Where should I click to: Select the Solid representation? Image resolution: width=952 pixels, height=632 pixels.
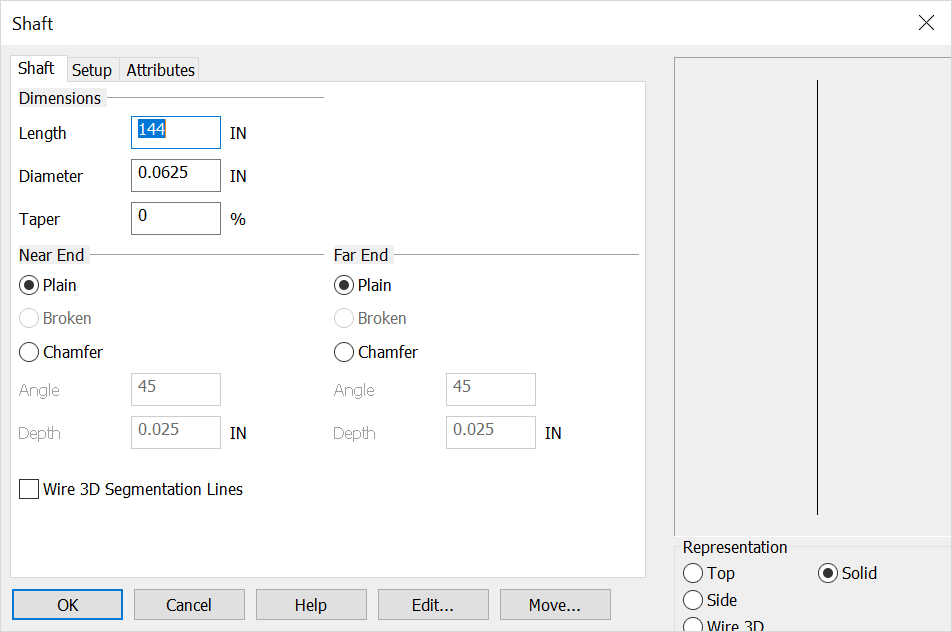tap(828, 573)
